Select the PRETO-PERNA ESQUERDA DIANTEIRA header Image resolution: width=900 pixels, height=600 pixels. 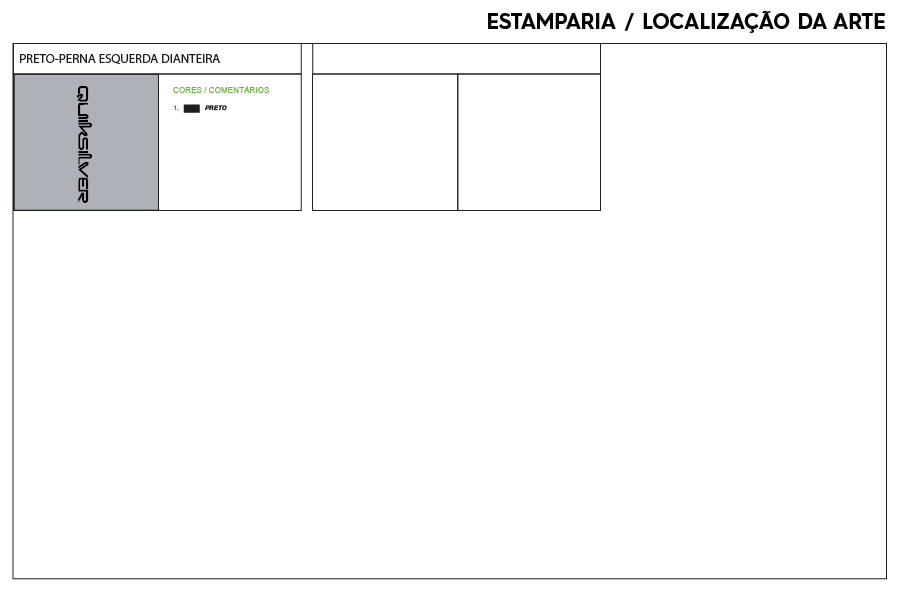pyautogui.click(x=119, y=59)
